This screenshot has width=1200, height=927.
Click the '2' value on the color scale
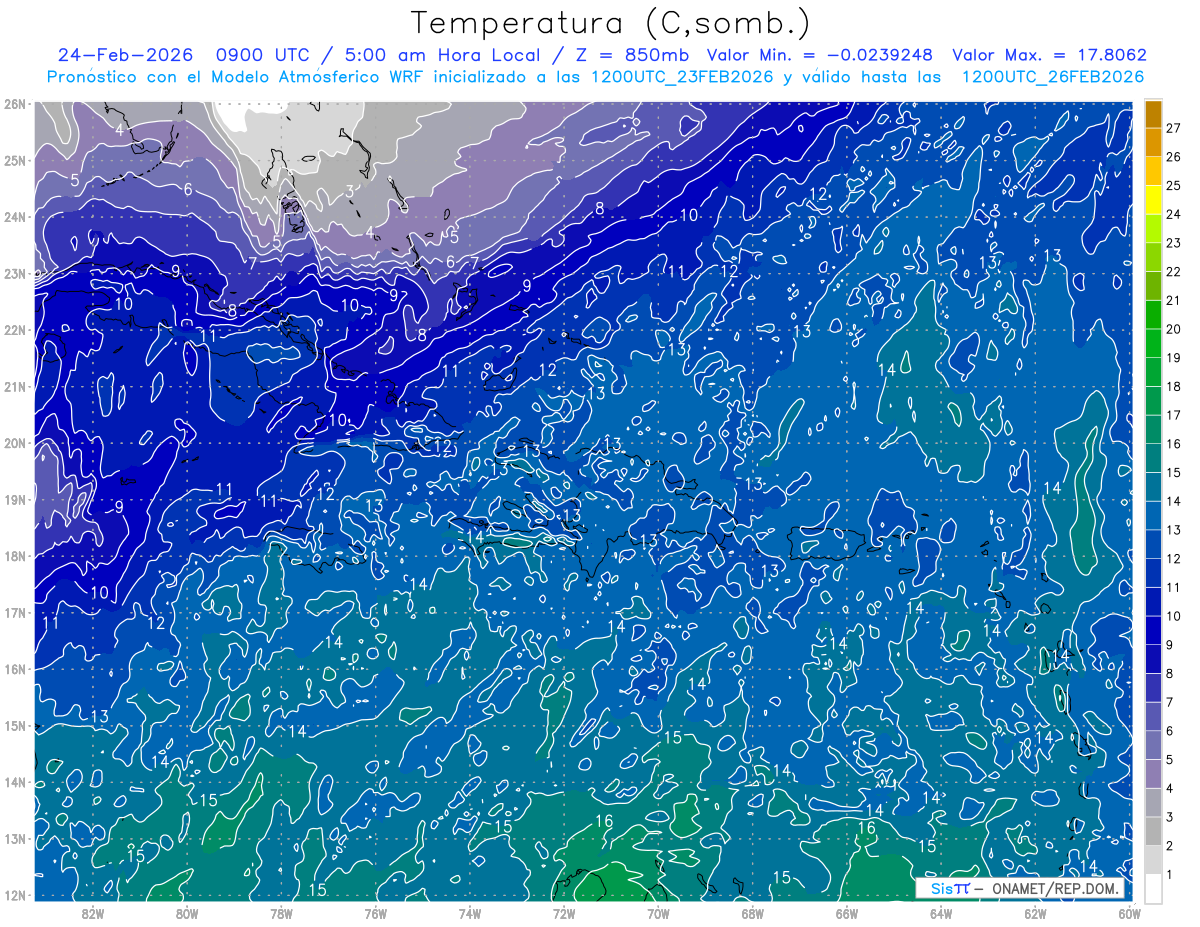tap(1170, 846)
